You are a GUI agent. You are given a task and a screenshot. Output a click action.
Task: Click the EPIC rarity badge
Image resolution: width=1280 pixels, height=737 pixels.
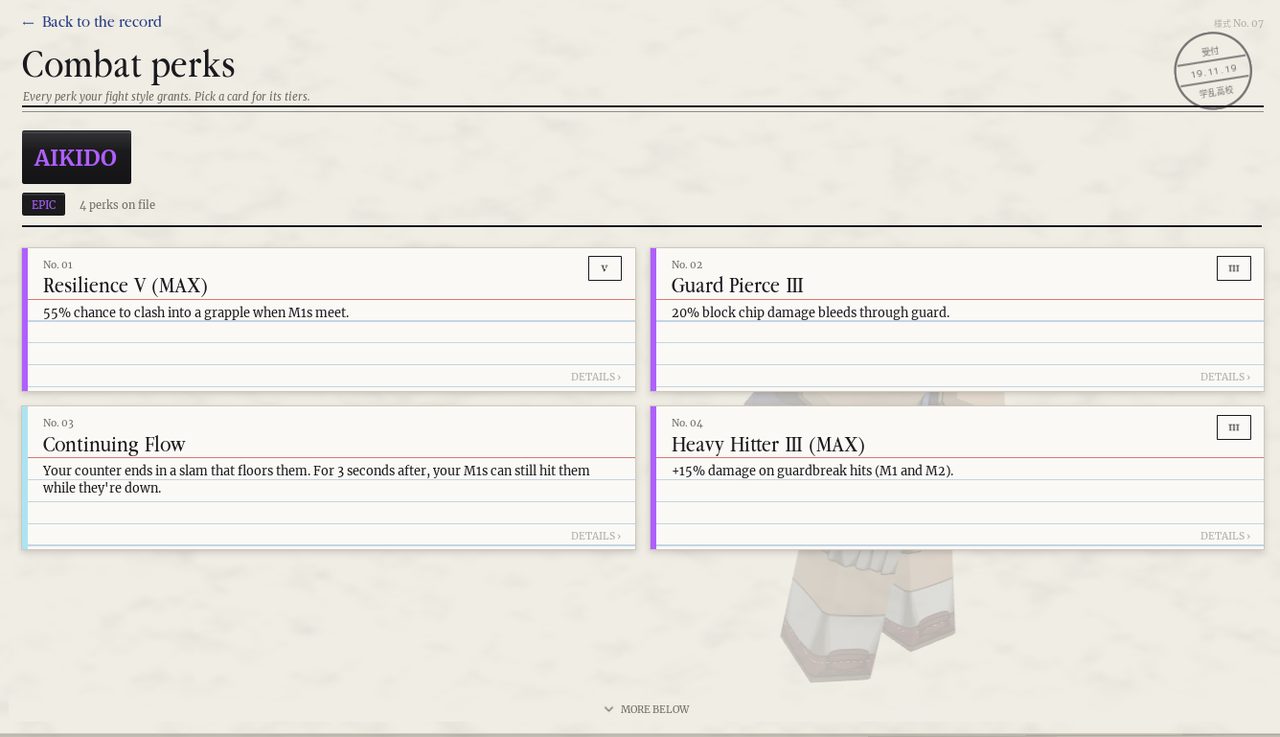click(x=44, y=205)
